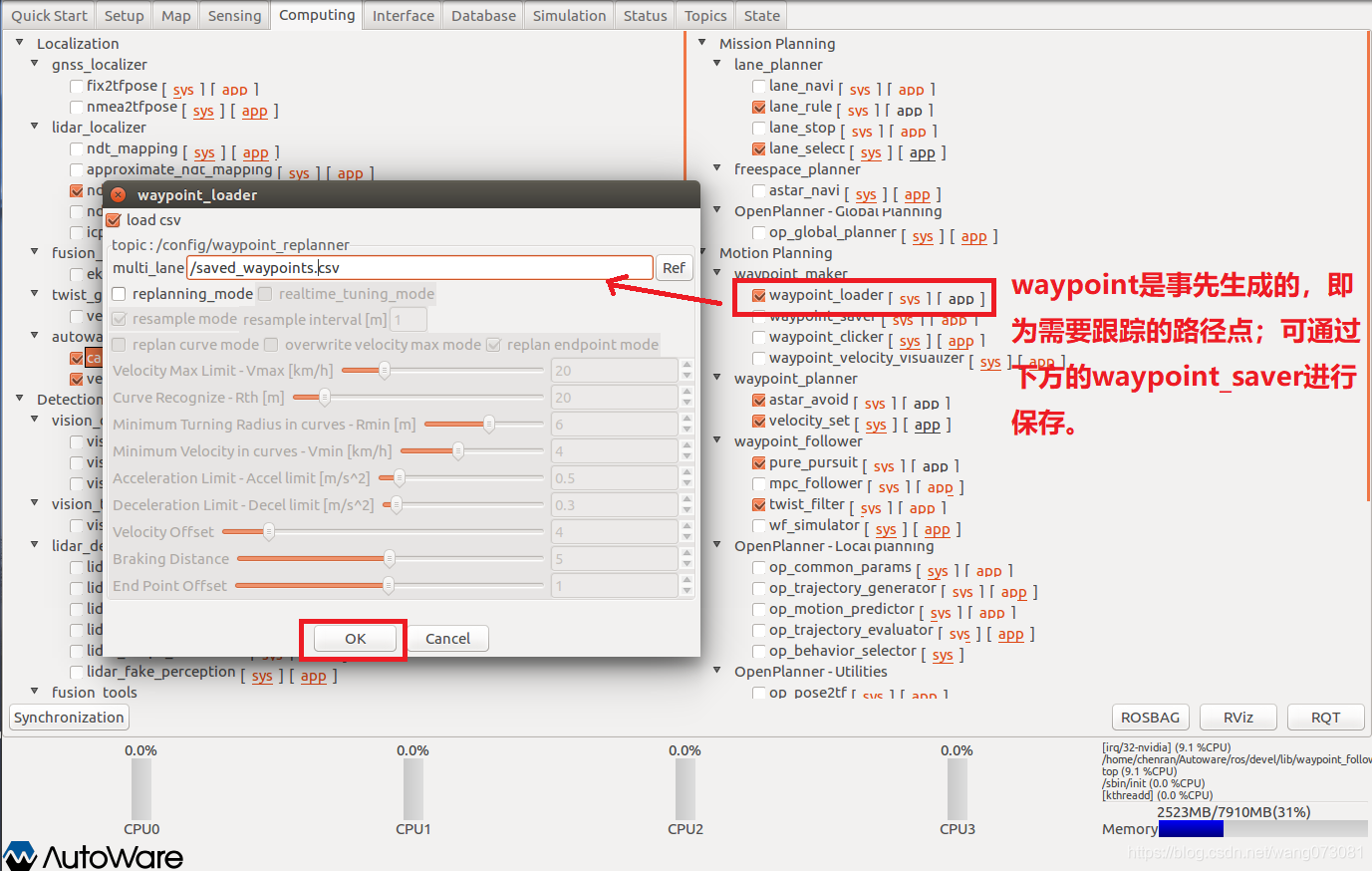Viewport: 1372px width, 871px height.
Task: Increase the Velocity Max Limit spinner value
Action: click(x=686, y=365)
